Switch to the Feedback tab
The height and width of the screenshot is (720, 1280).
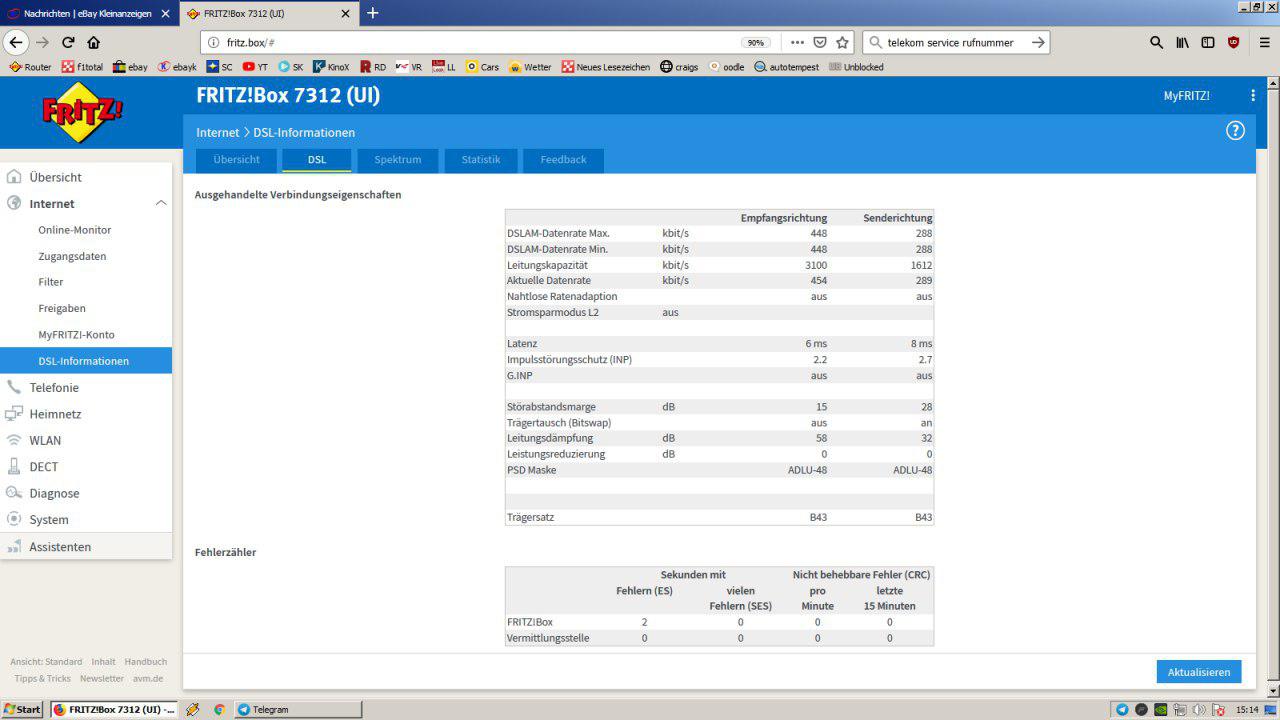click(563, 160)
